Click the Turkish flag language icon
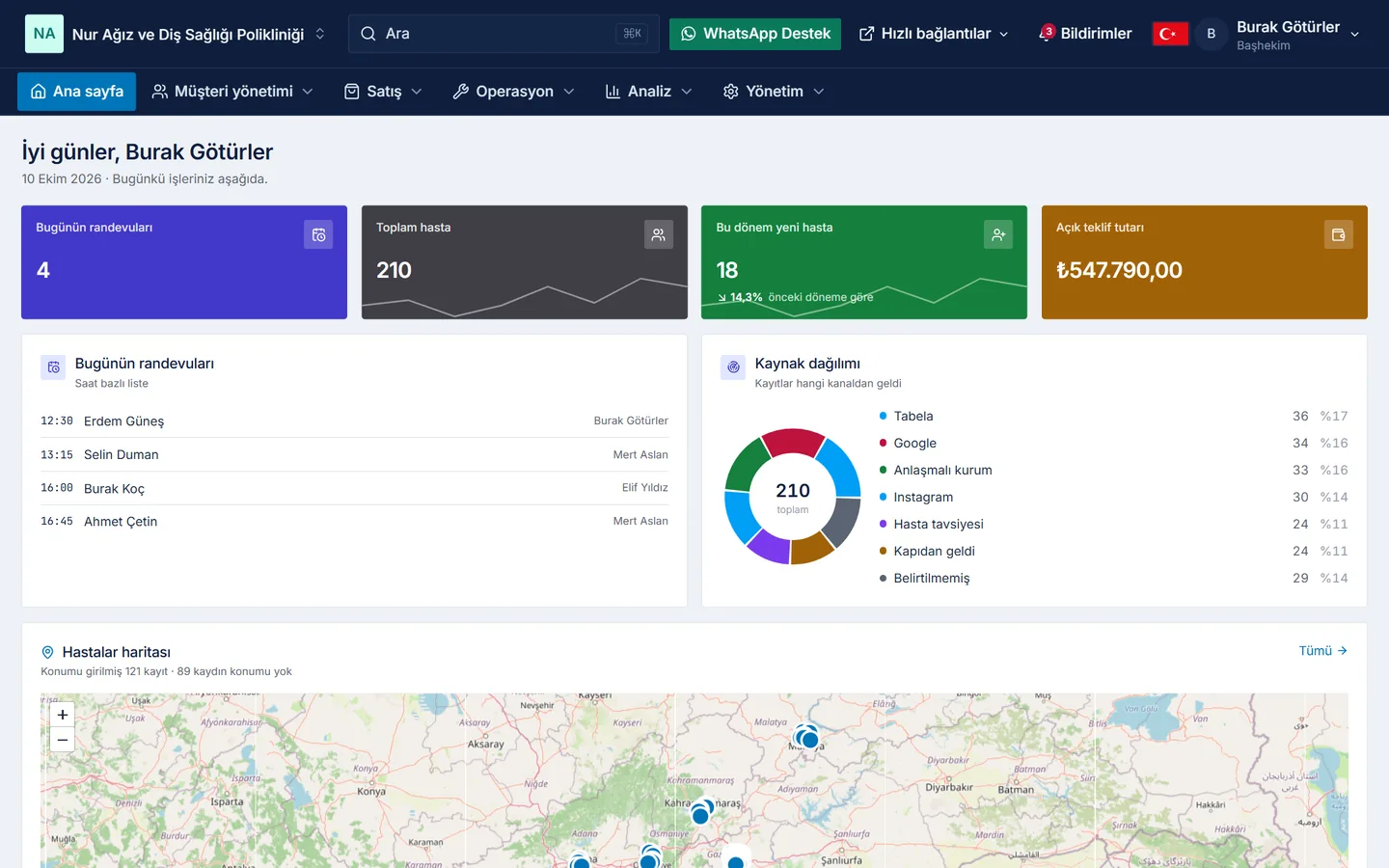1389x868 pixels. point(1169,34)
